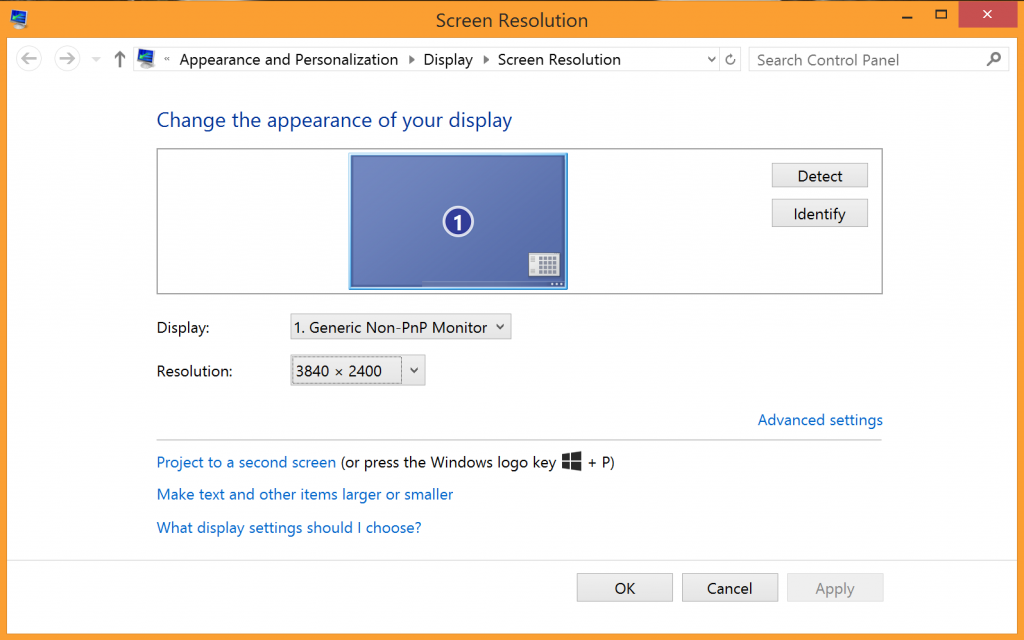This screenshot has height=640, width=1024.
Task: Open recent locations dropdown arrow
Action: [x=96, y=59]
